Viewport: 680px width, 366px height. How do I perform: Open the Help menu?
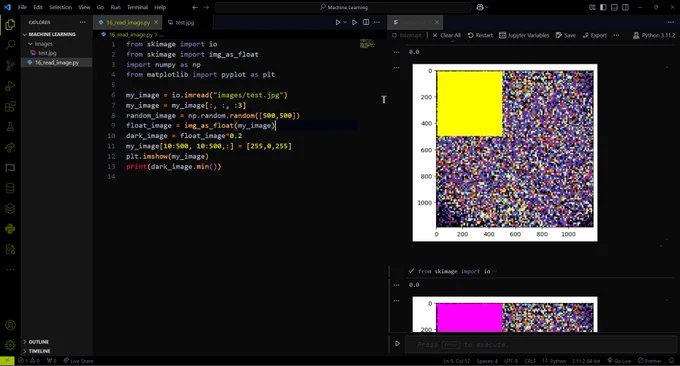tap(160, 7)
